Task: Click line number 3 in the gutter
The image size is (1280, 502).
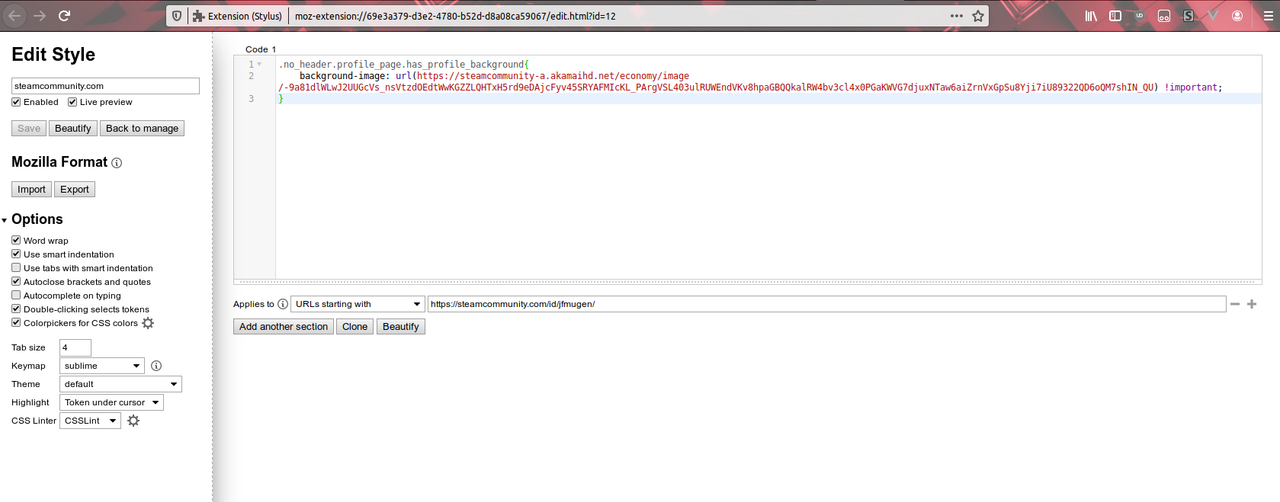Action: tap(251, 99)
